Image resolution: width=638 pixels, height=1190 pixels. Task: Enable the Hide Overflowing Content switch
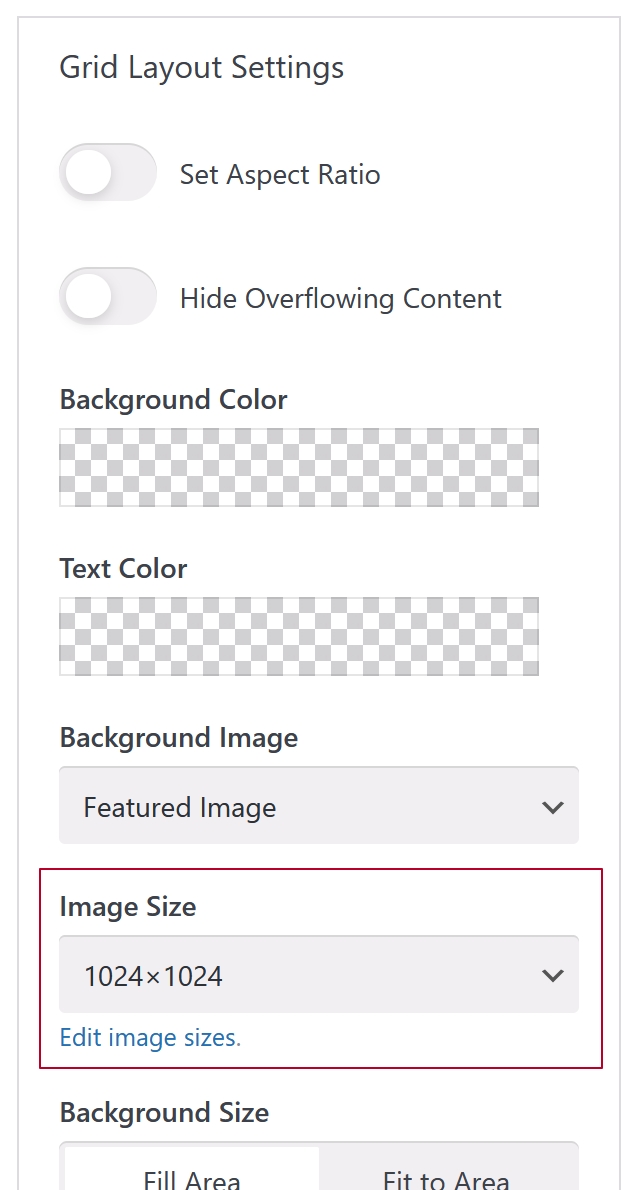pyautogui.click(x=108, y=297)
